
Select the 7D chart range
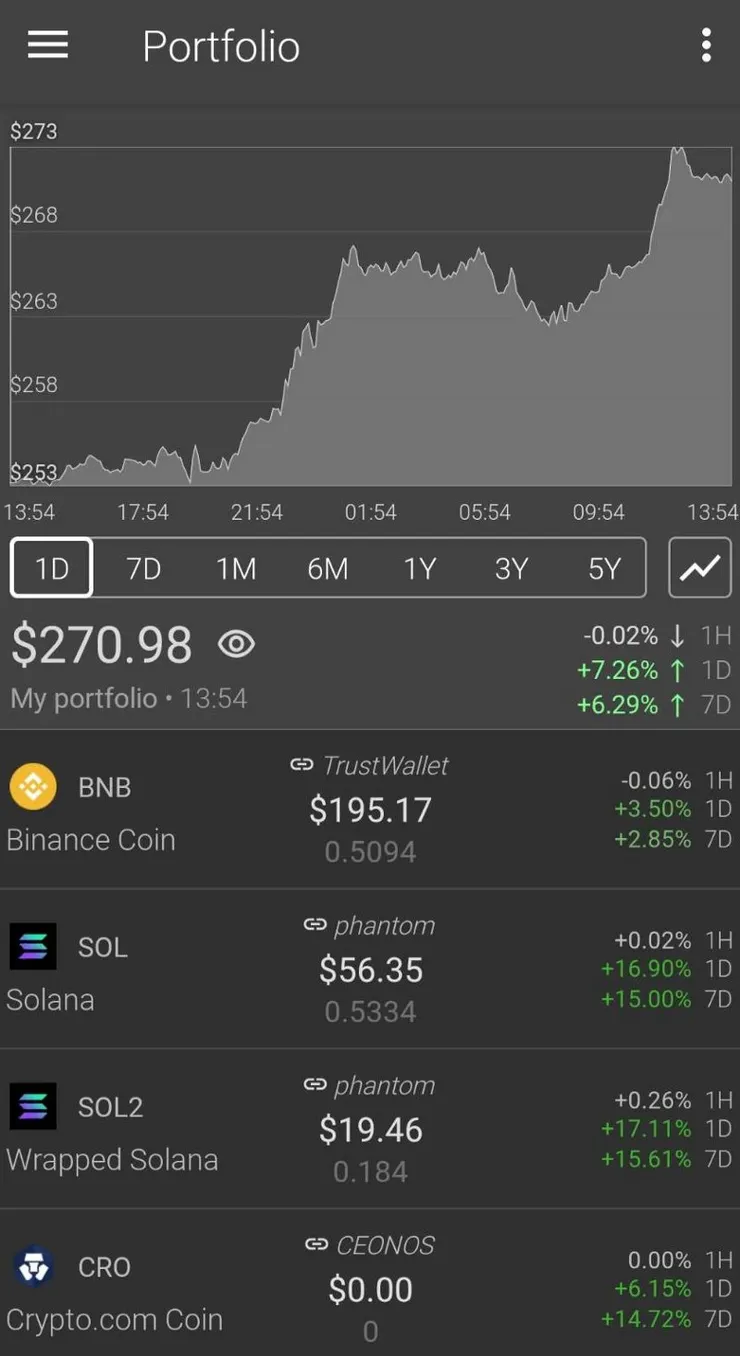point(144,568)
